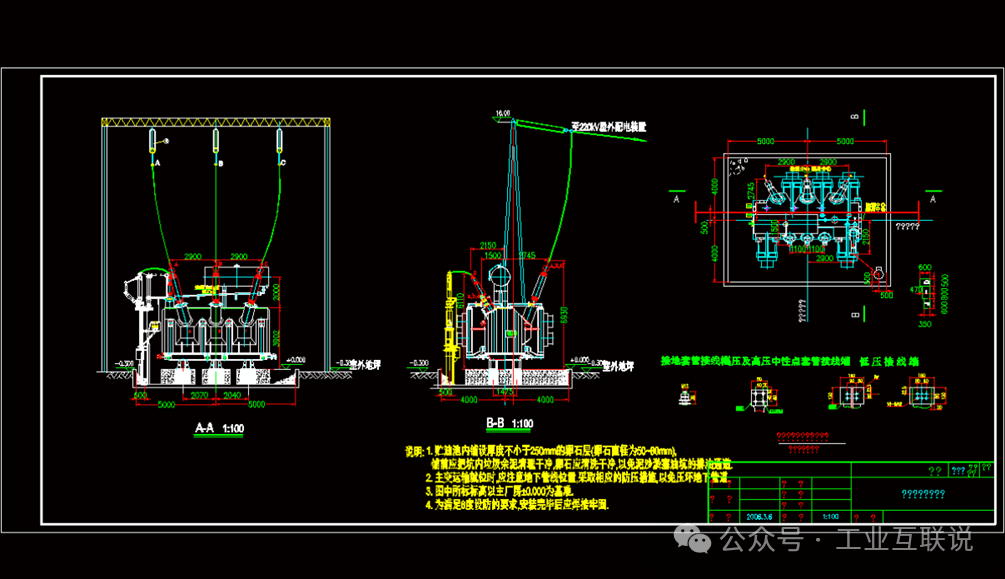Click white "?????" label right of plan view
The width and height of the screenshot is (1005, 579).
[907, 226]
